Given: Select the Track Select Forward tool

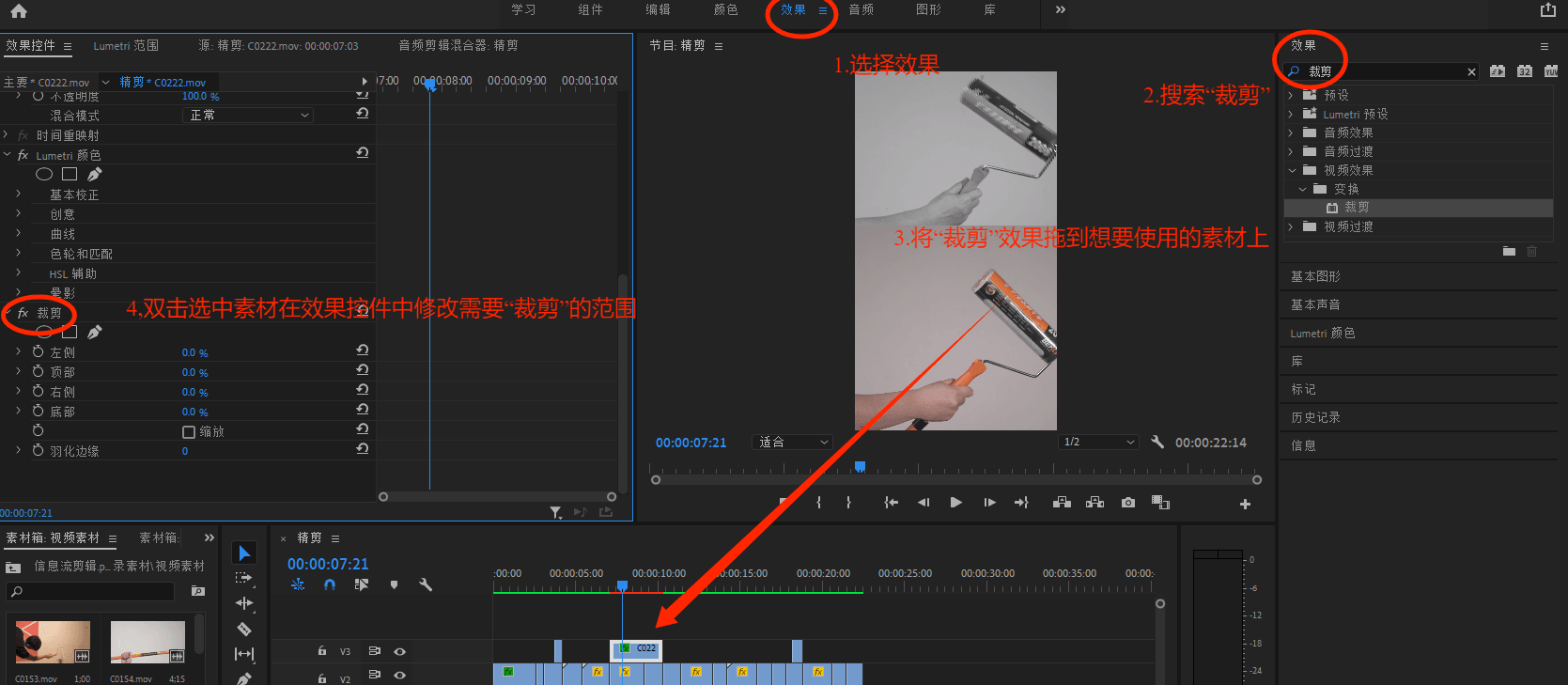Looking at the screenshot, I should 244,578.
